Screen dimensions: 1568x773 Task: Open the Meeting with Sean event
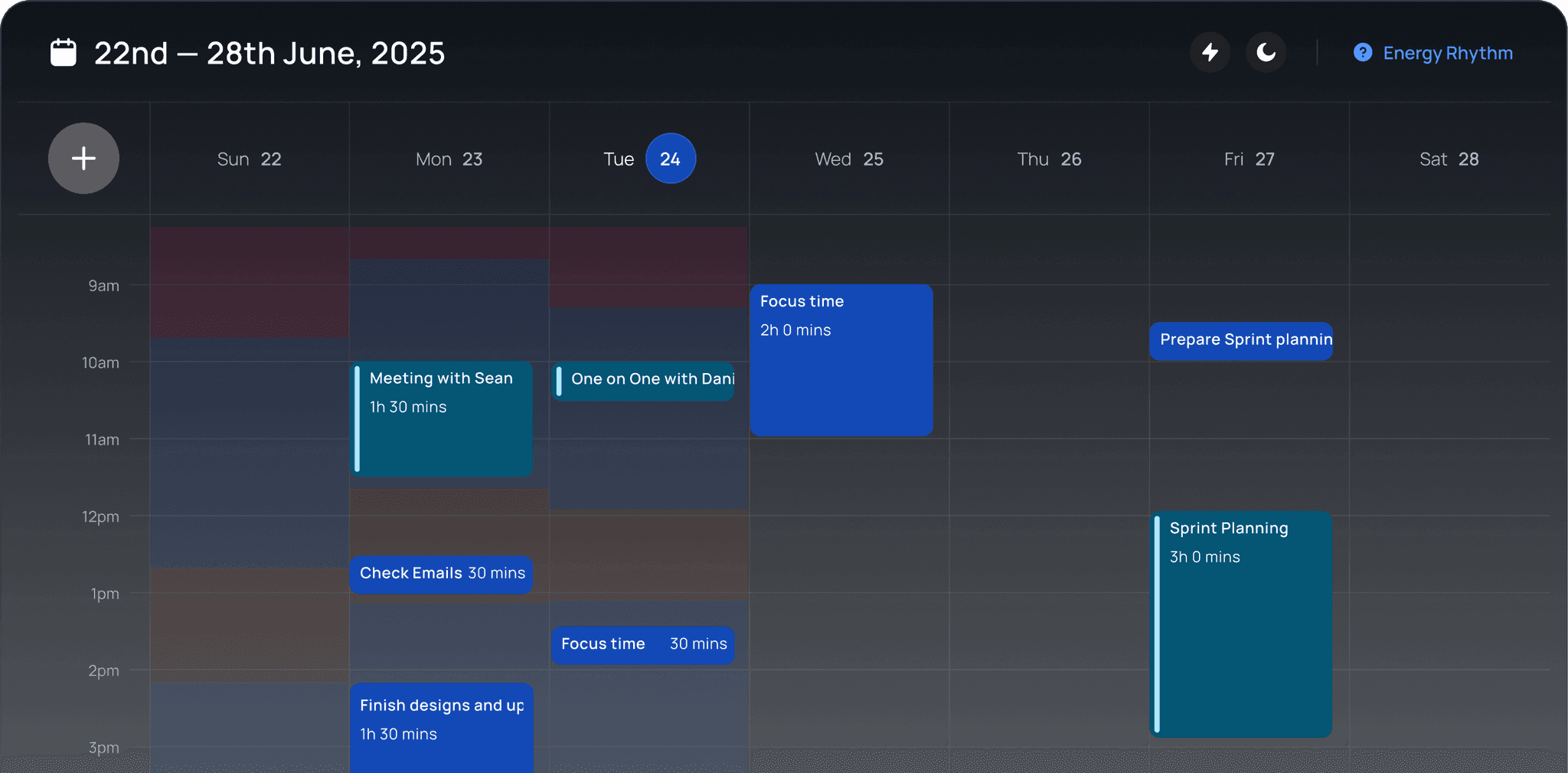click(x=441, y=419)
